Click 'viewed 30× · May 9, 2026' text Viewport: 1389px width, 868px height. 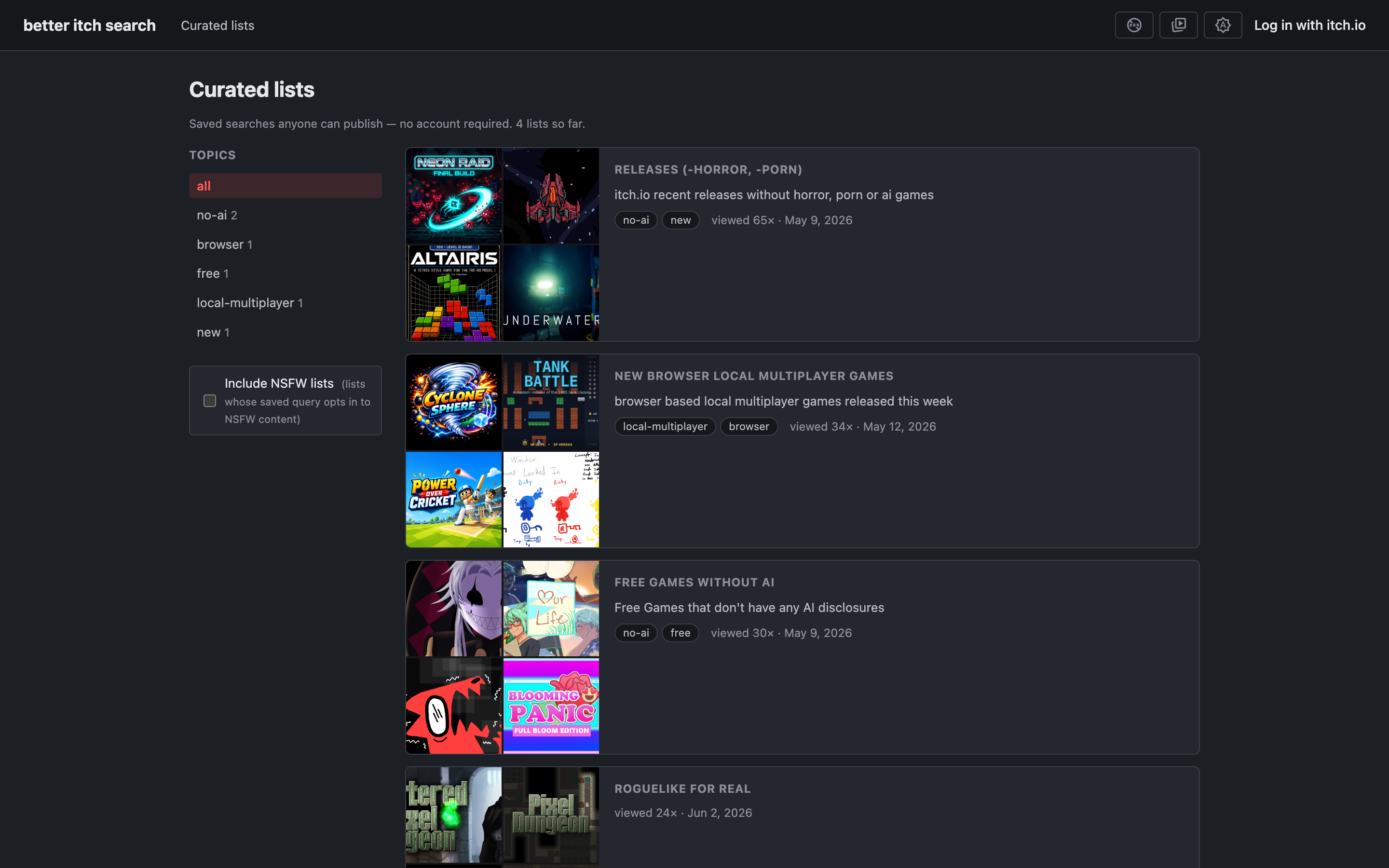[x=781, y=633]
